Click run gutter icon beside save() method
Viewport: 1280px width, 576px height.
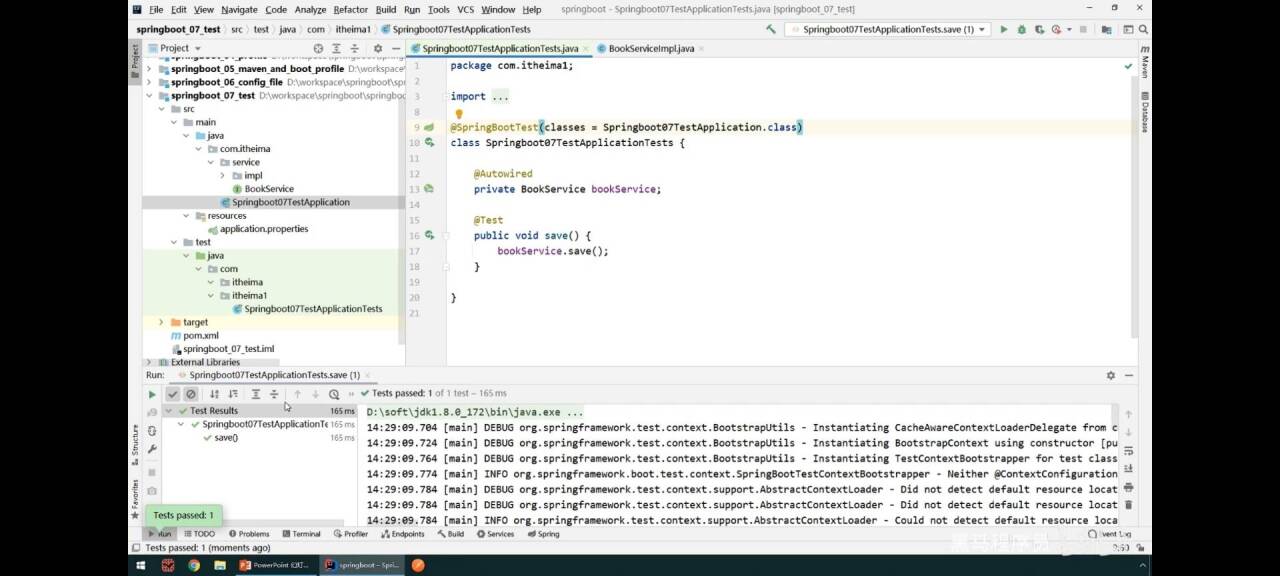429,235
